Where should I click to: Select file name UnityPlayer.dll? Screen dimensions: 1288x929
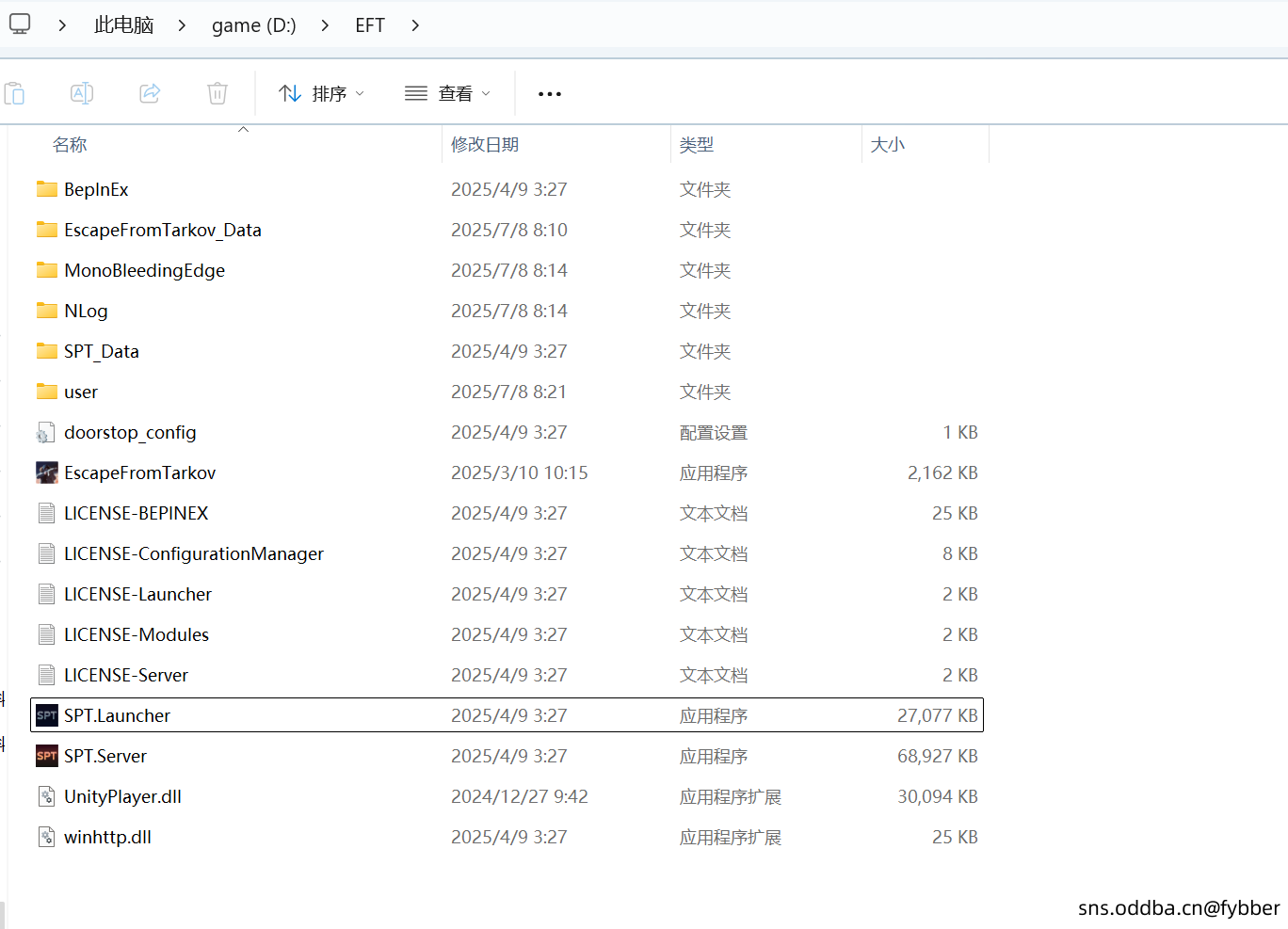tap(123, 796)
